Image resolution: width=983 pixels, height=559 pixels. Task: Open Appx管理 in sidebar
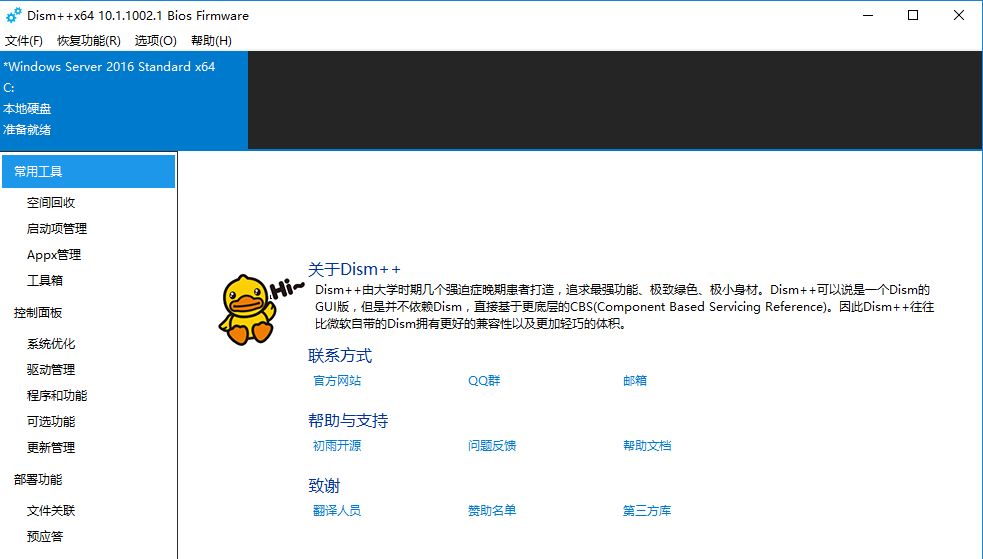click(54, 255)
